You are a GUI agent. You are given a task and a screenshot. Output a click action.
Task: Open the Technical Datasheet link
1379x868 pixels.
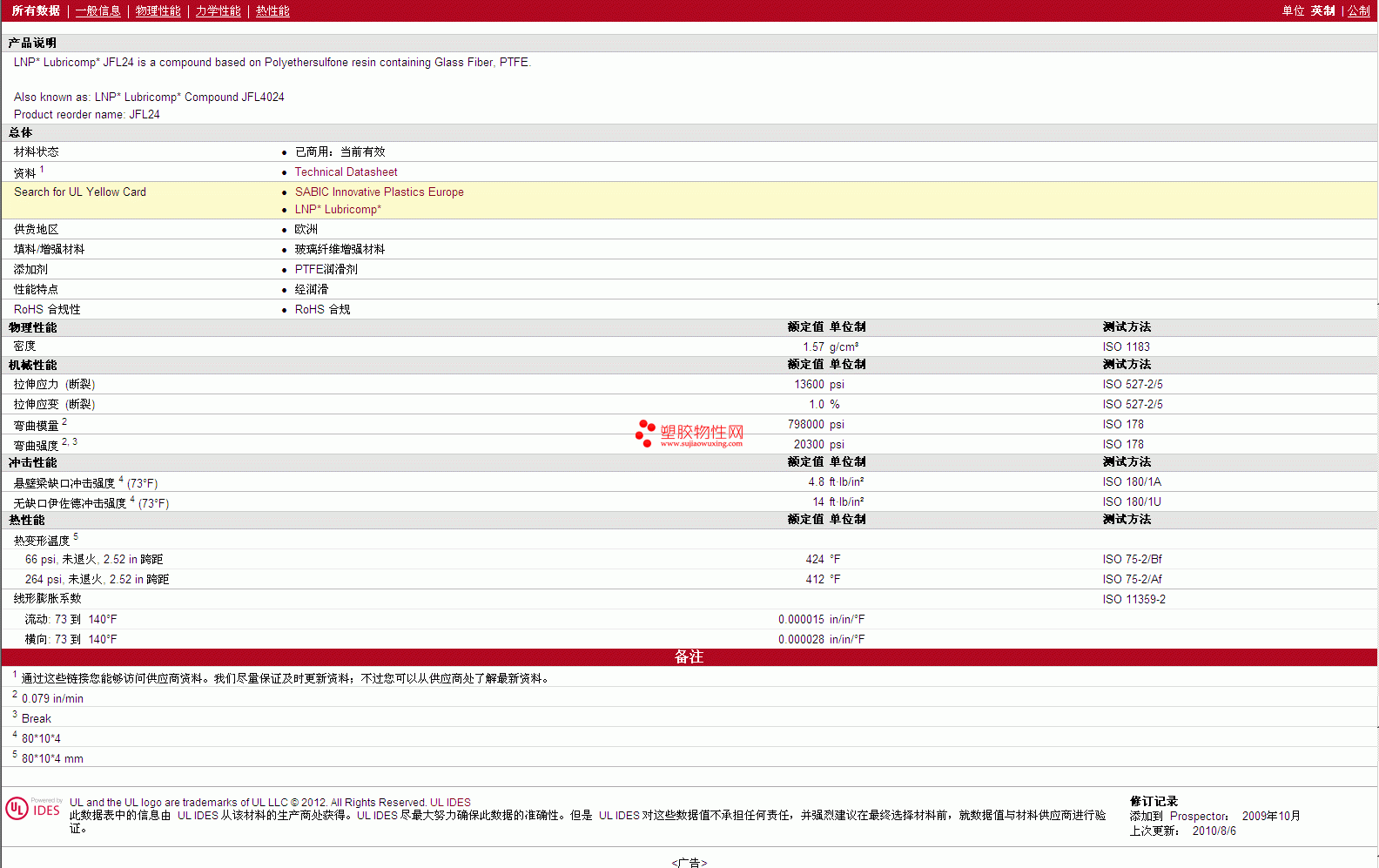[x=346, y=172]
